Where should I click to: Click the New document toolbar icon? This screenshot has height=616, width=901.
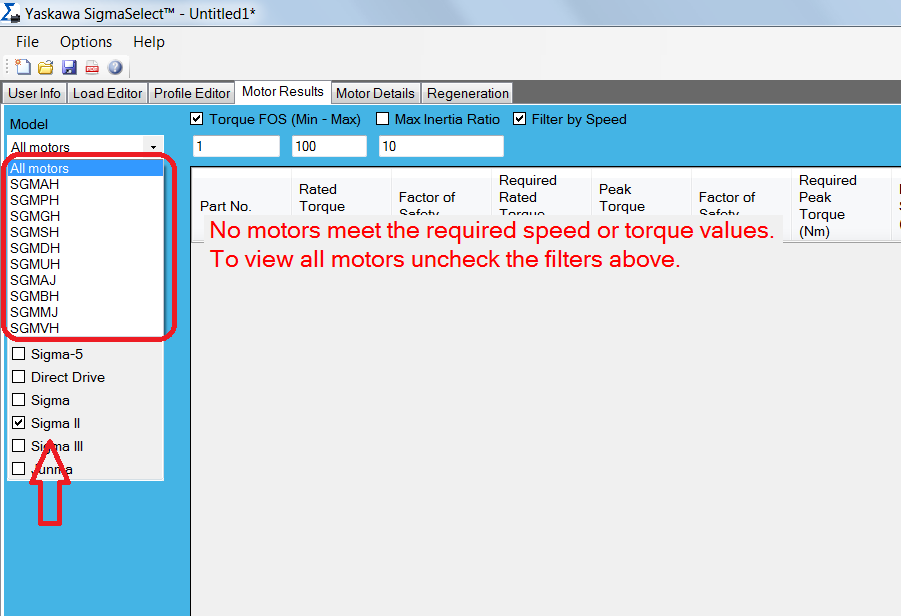23,67
